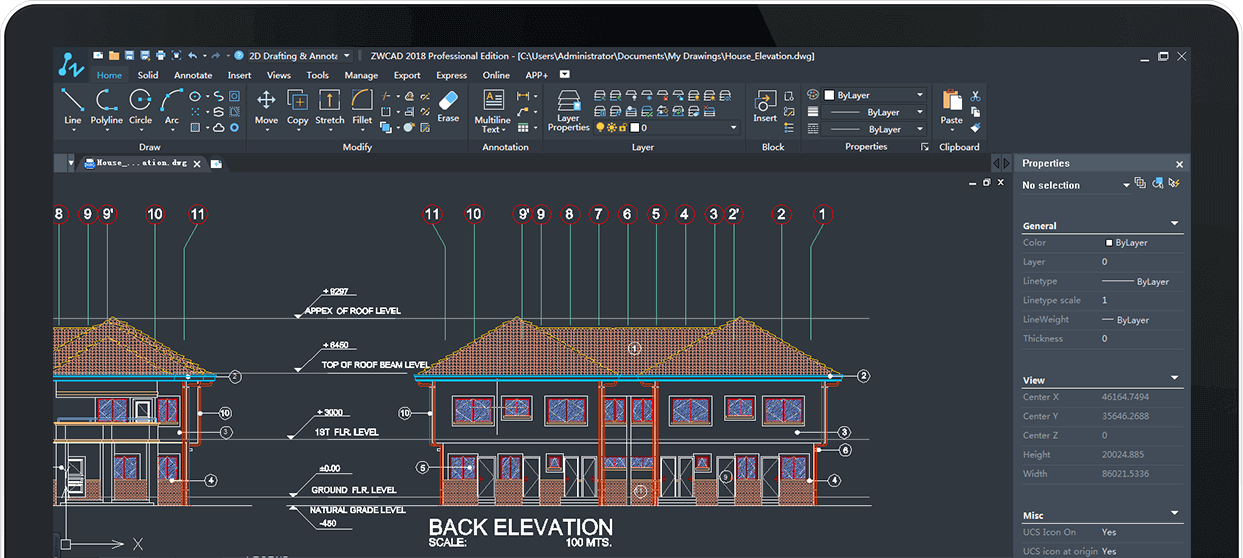Toggle the layer lightbulb on/off icon
The image size is (1243, 558).
pyautogui.click(x=600, y=128)
